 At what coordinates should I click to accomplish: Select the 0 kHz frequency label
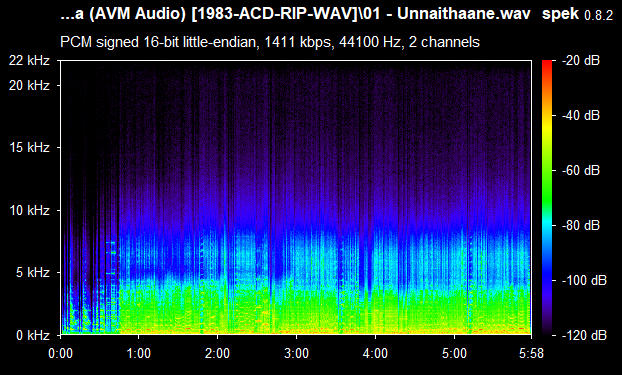coord(33,335)
